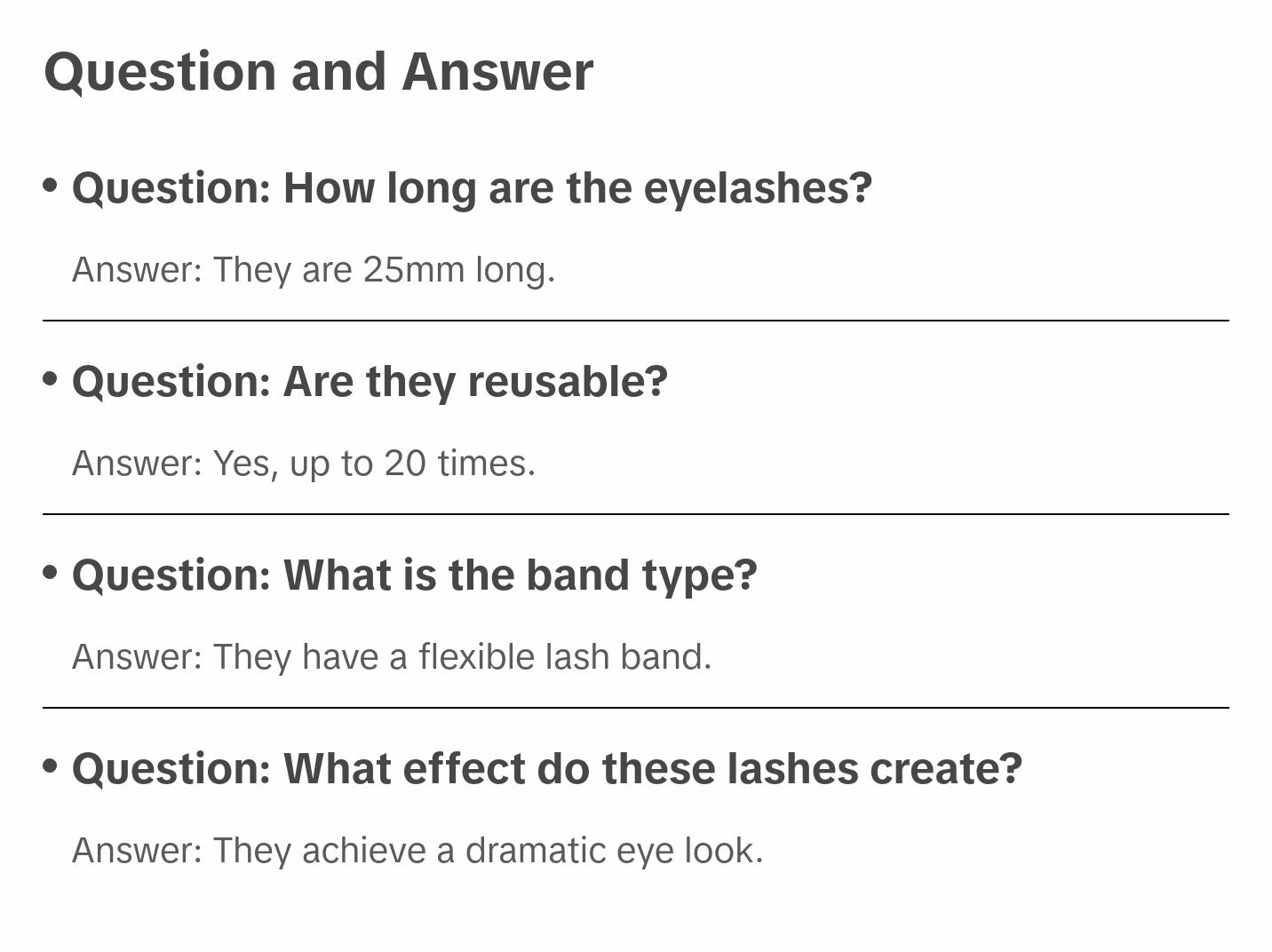The image size is (1272, 952).
Task: Select the answer "Yes, up to 20 times."
Action: (304, 464)
